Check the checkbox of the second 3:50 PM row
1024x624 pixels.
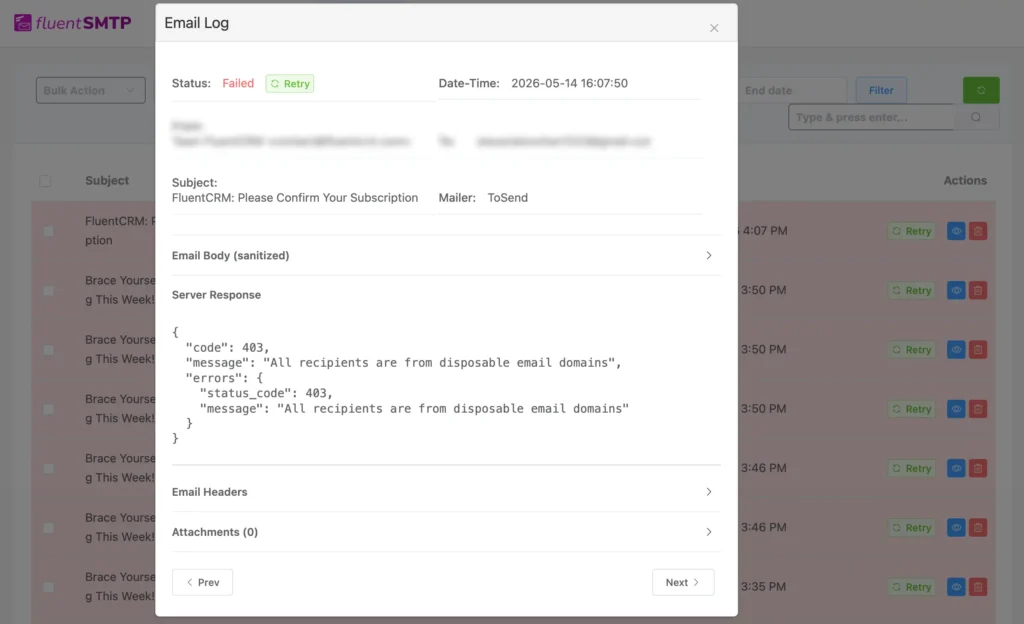[x=48, y=350]
